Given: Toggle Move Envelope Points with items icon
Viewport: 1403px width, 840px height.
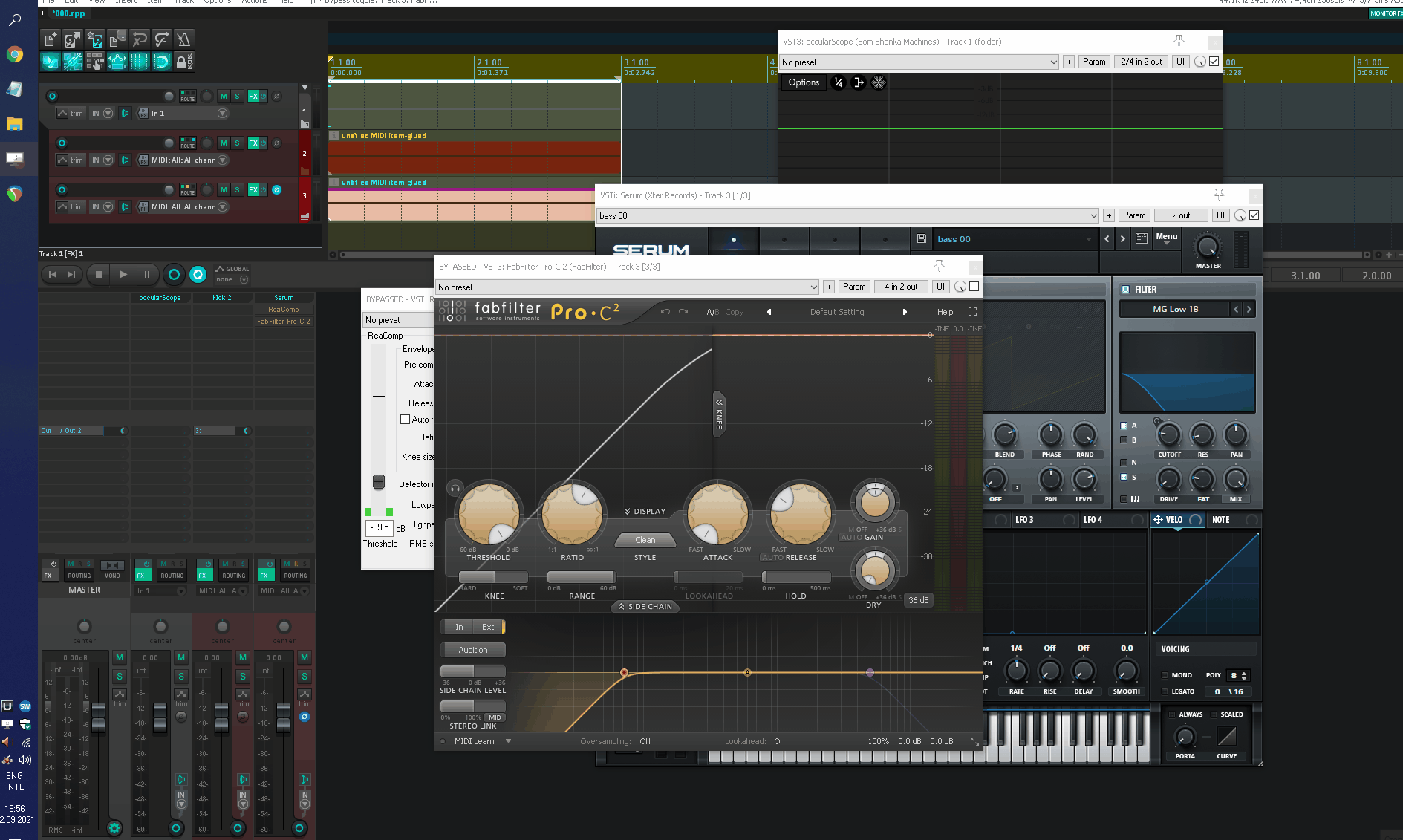Looking at the screenshot, I should tap(117, 62).
